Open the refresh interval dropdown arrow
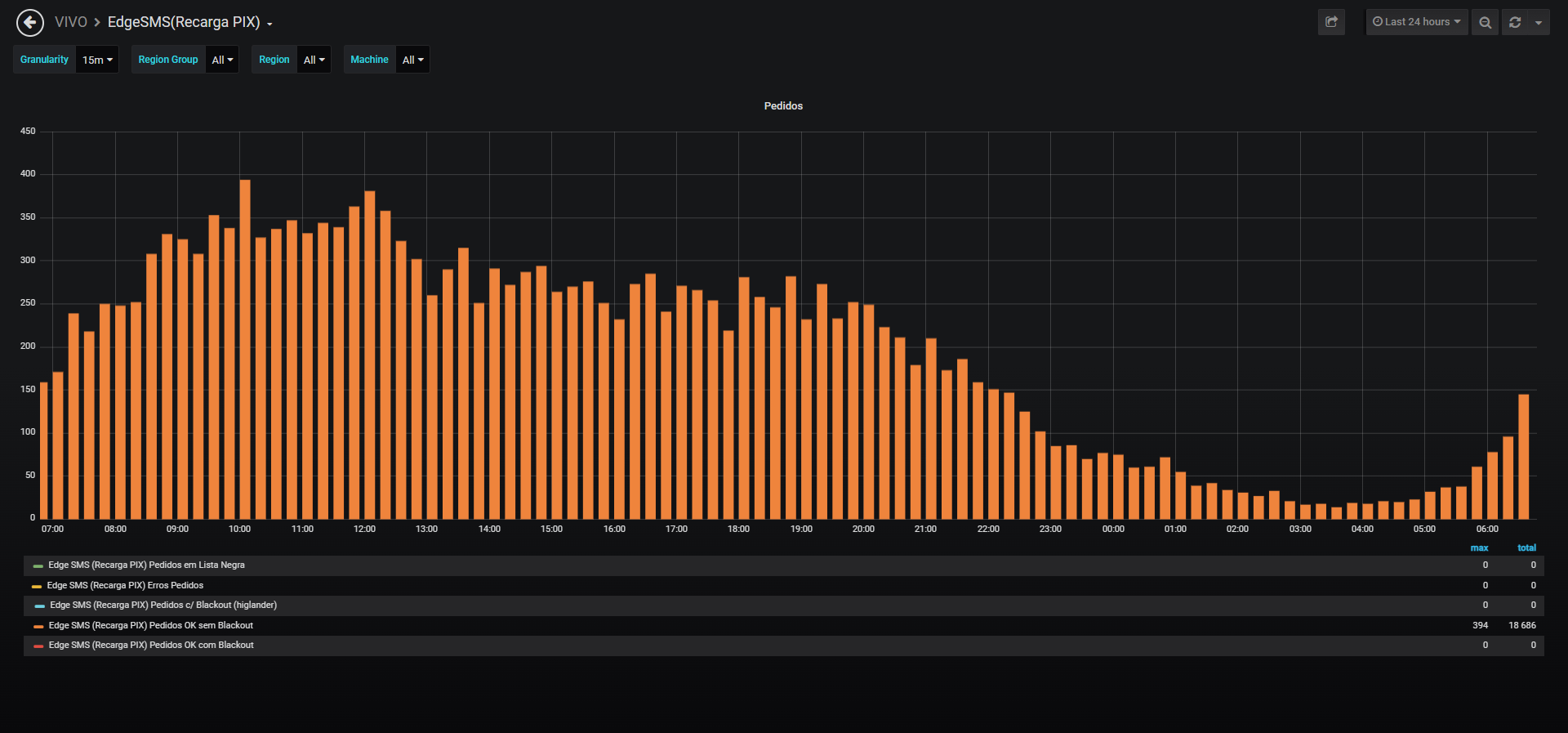This screenshot has height=733, width=1568. pyautogui.click(x=1539, y=22)
